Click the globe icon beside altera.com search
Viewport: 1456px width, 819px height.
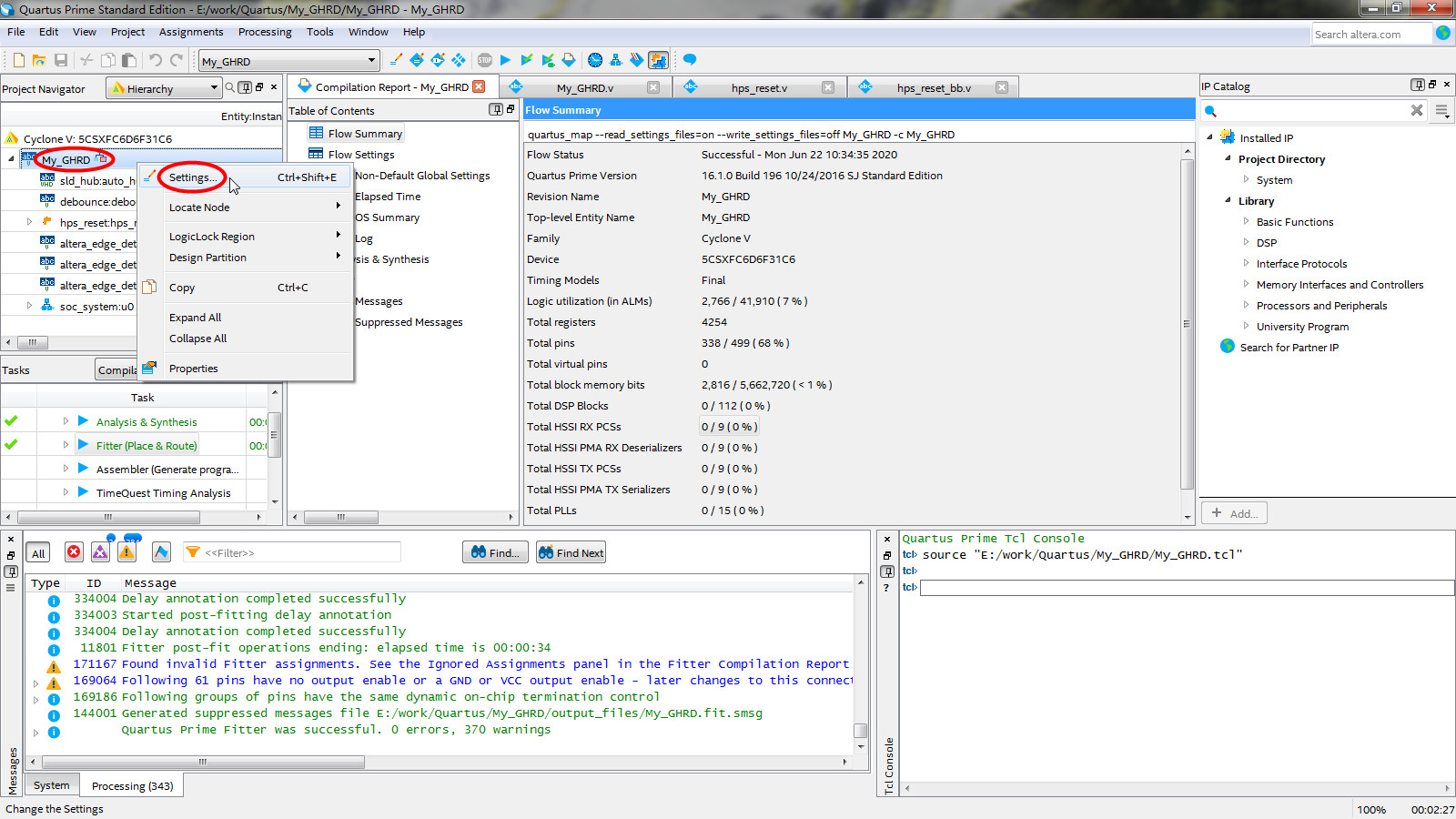pyautogui.click(x=1443, y=33)
